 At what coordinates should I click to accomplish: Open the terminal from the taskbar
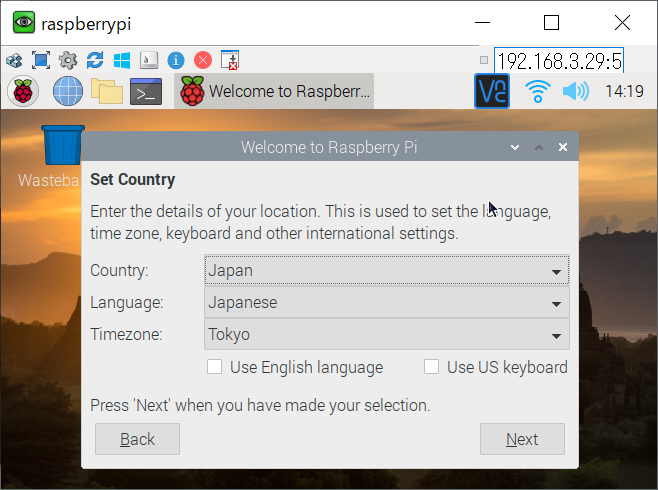146,91
